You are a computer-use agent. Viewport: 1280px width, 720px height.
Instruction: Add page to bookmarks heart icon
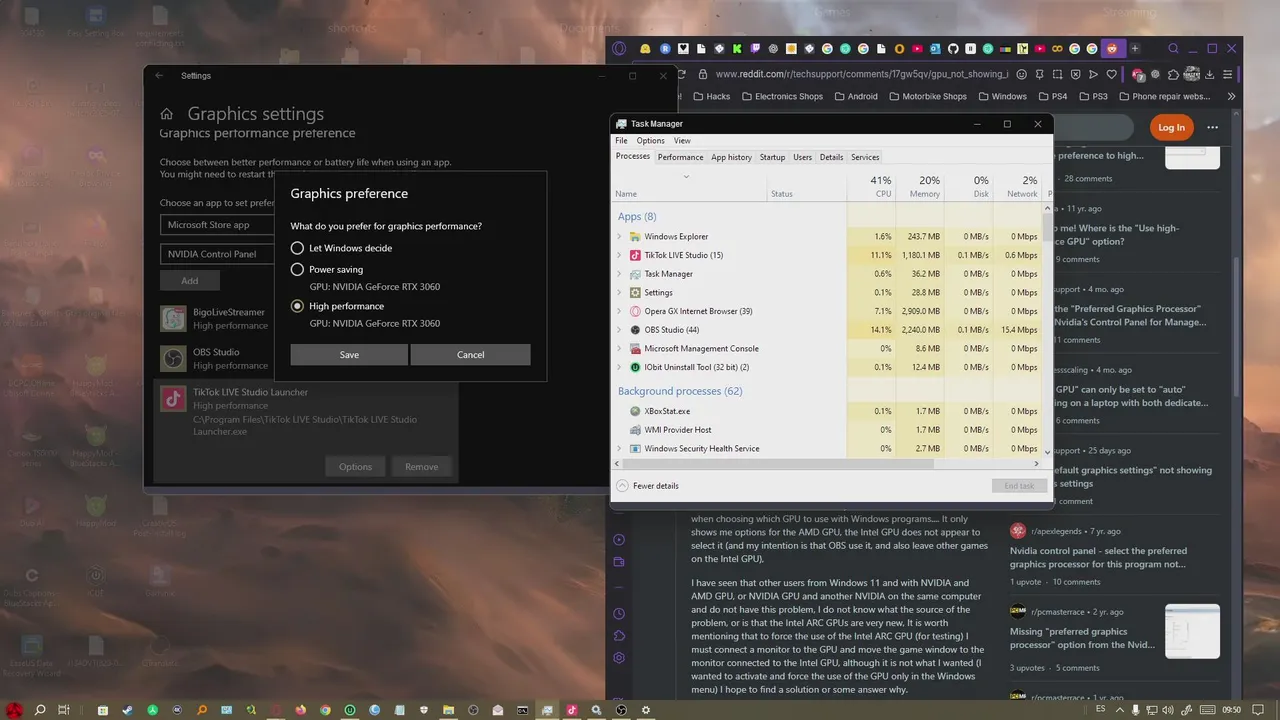click(1112, 74)
